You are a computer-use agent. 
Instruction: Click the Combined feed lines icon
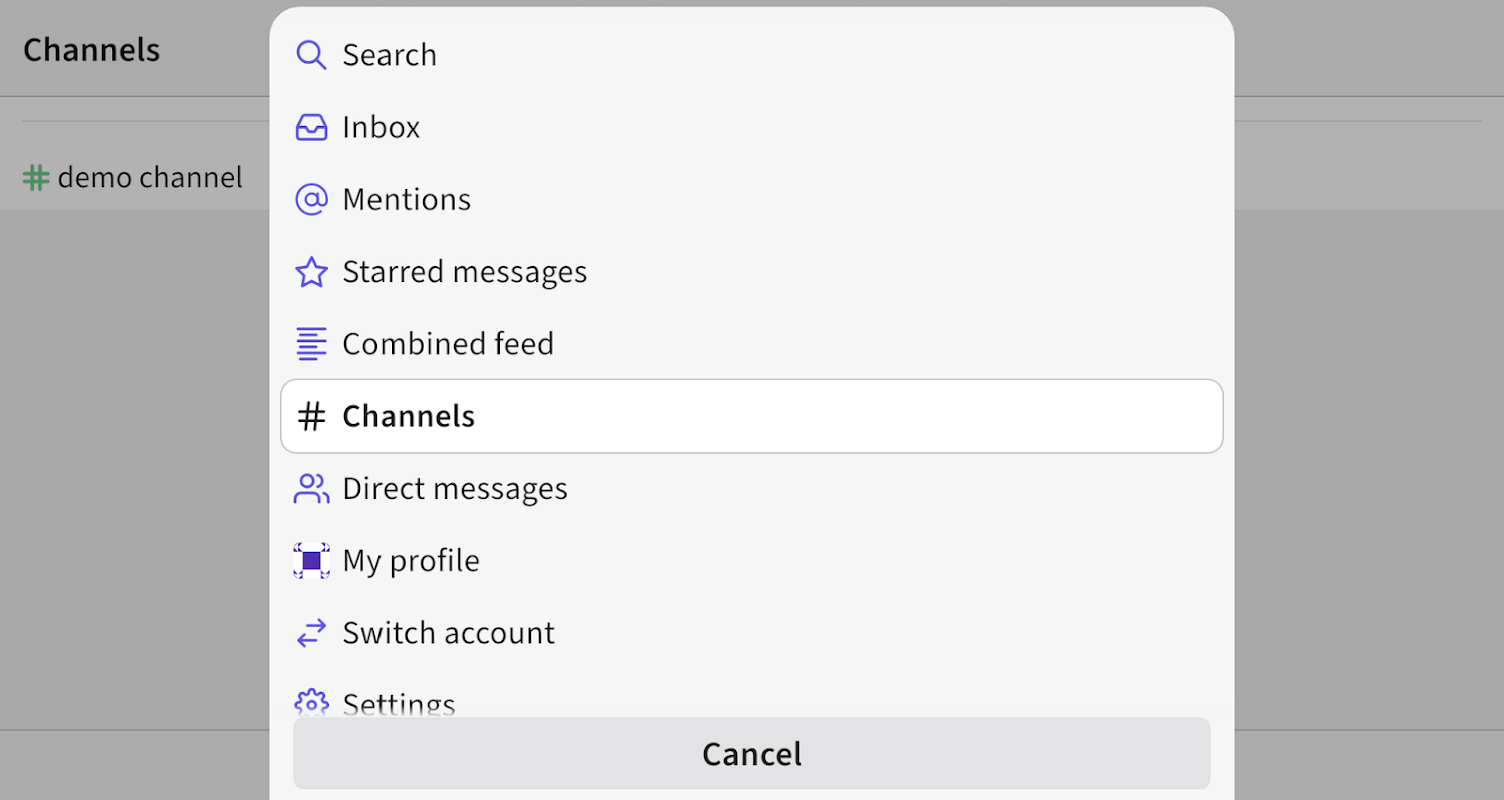[311, 344]
